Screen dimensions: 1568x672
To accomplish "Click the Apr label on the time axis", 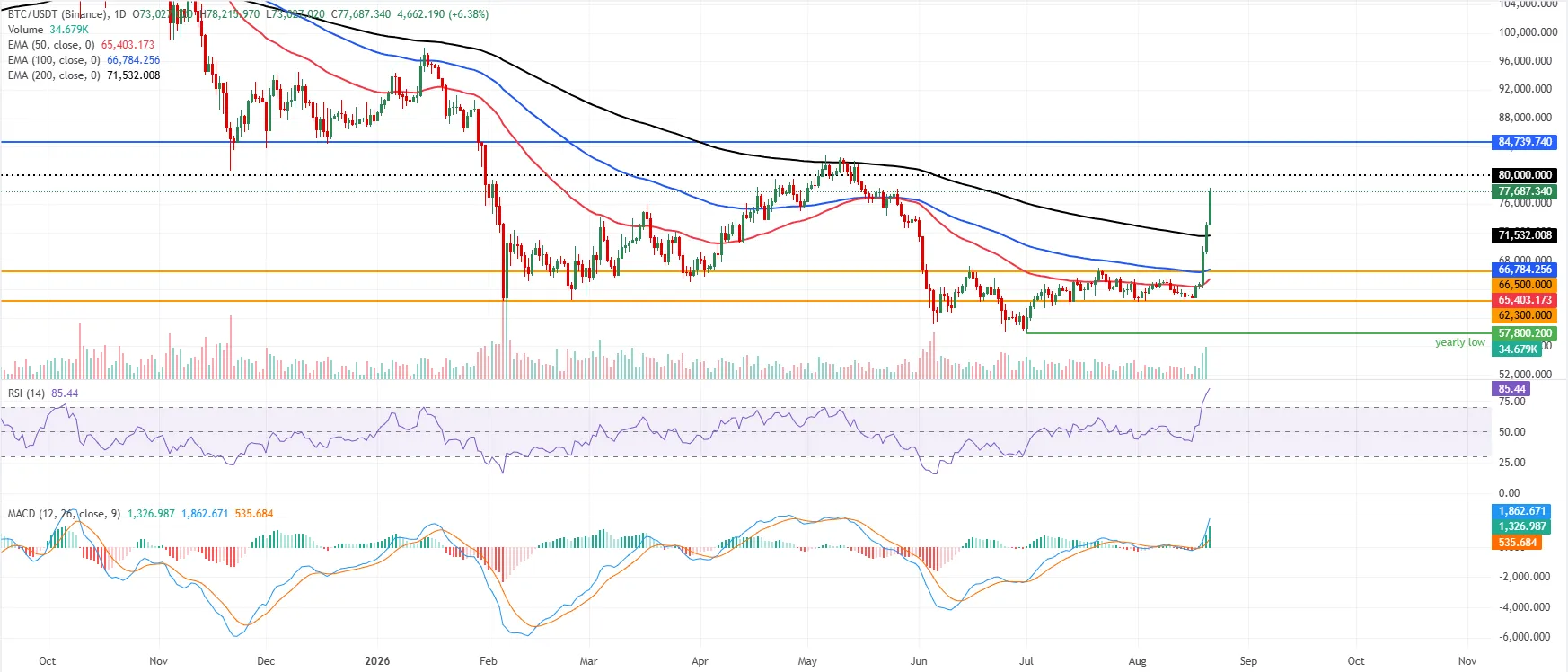I will 700,661.
